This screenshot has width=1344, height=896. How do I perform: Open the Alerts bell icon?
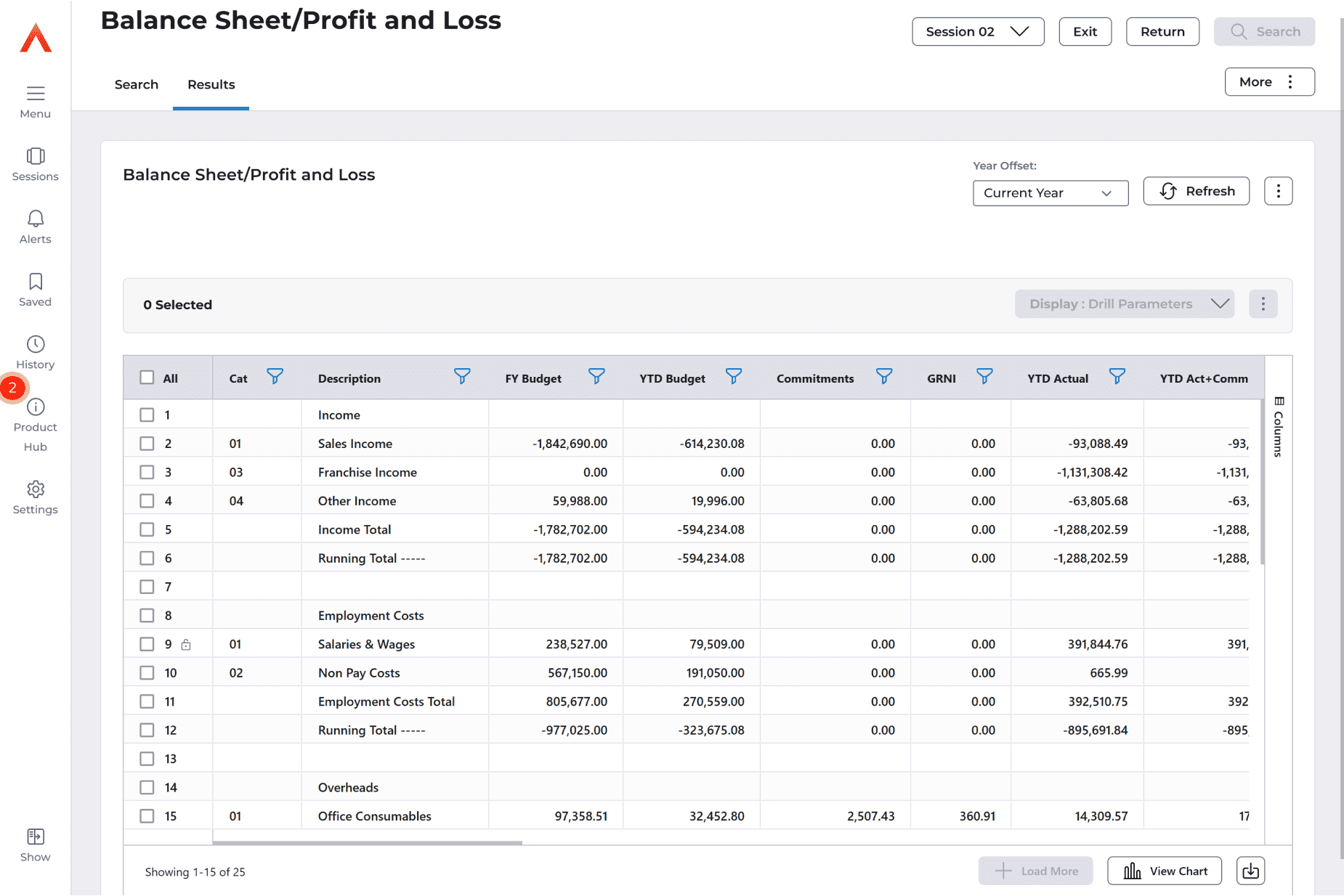pyautogui.click(x=35, y=219)
